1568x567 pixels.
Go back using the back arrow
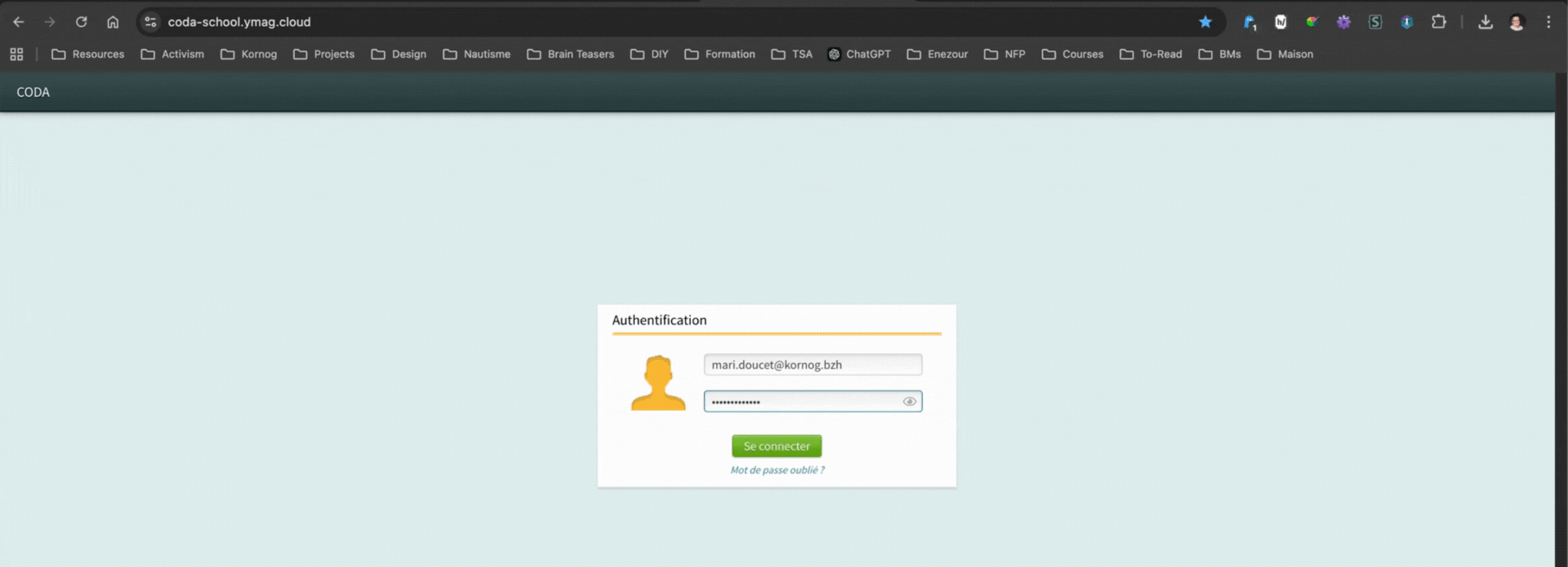(x=18, y=22)
